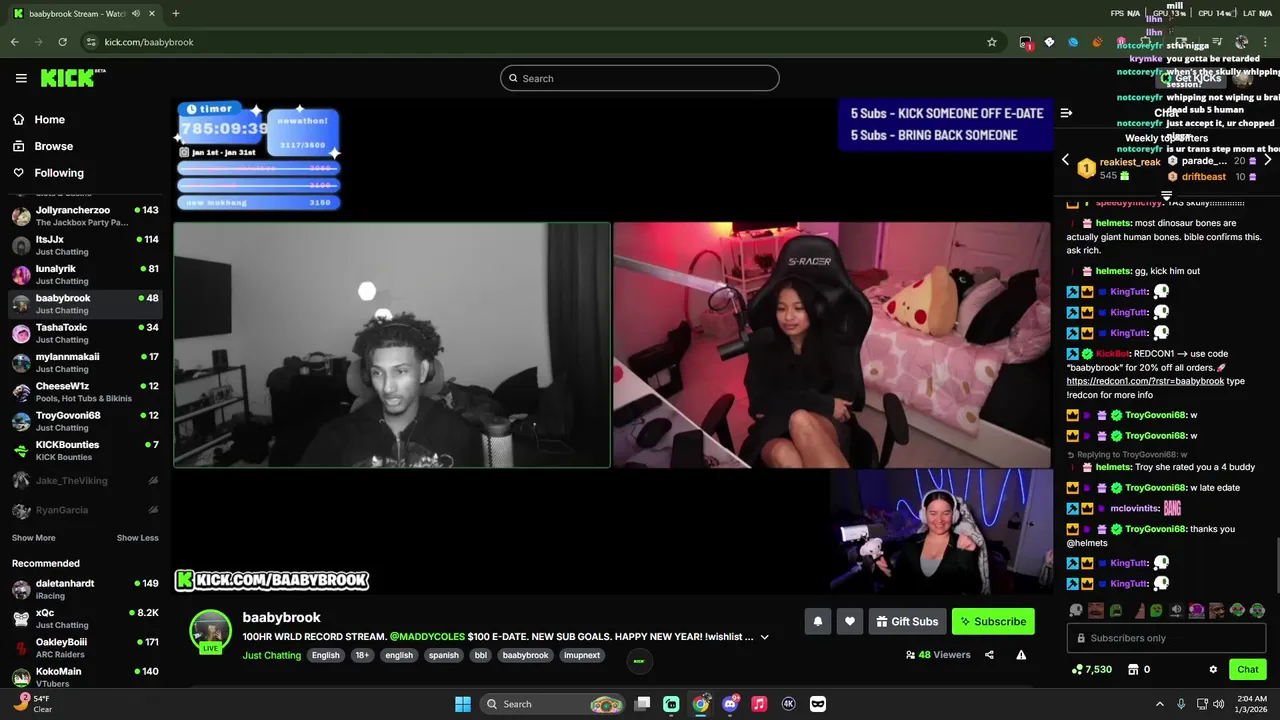The image size is (1280, 720).
Task: Open the 2:04 AM taskbar clock
Action: point(1252,704)
